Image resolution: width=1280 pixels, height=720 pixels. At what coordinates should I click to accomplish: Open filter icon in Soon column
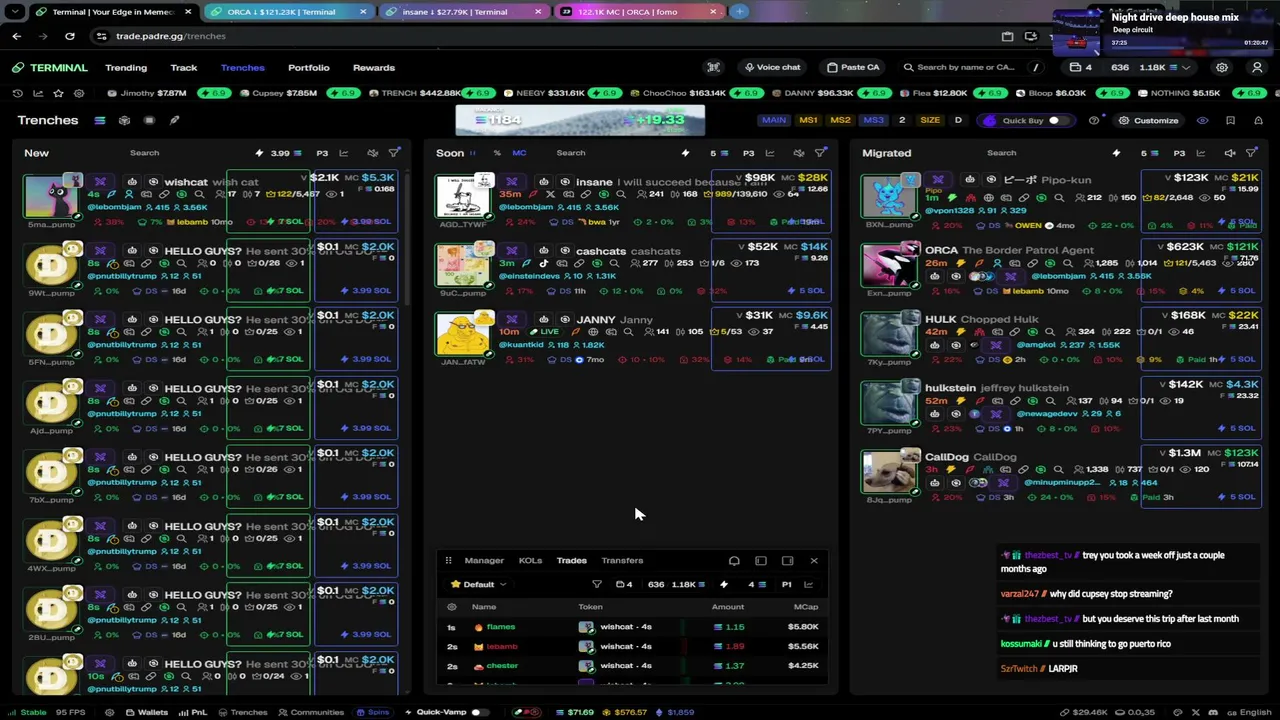(x=821, y=153)
